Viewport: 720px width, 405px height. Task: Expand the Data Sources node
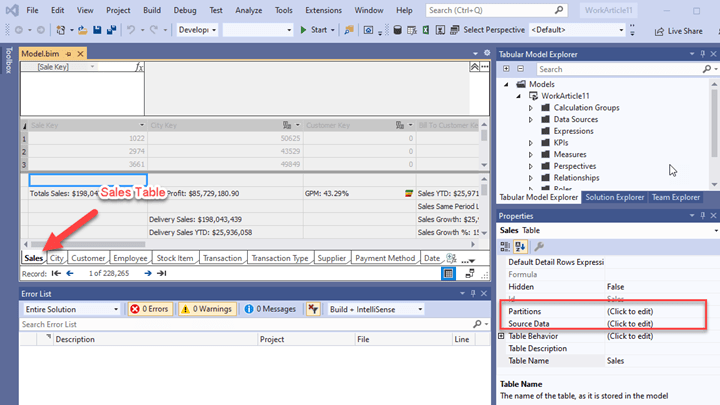(x=530, y=119)
